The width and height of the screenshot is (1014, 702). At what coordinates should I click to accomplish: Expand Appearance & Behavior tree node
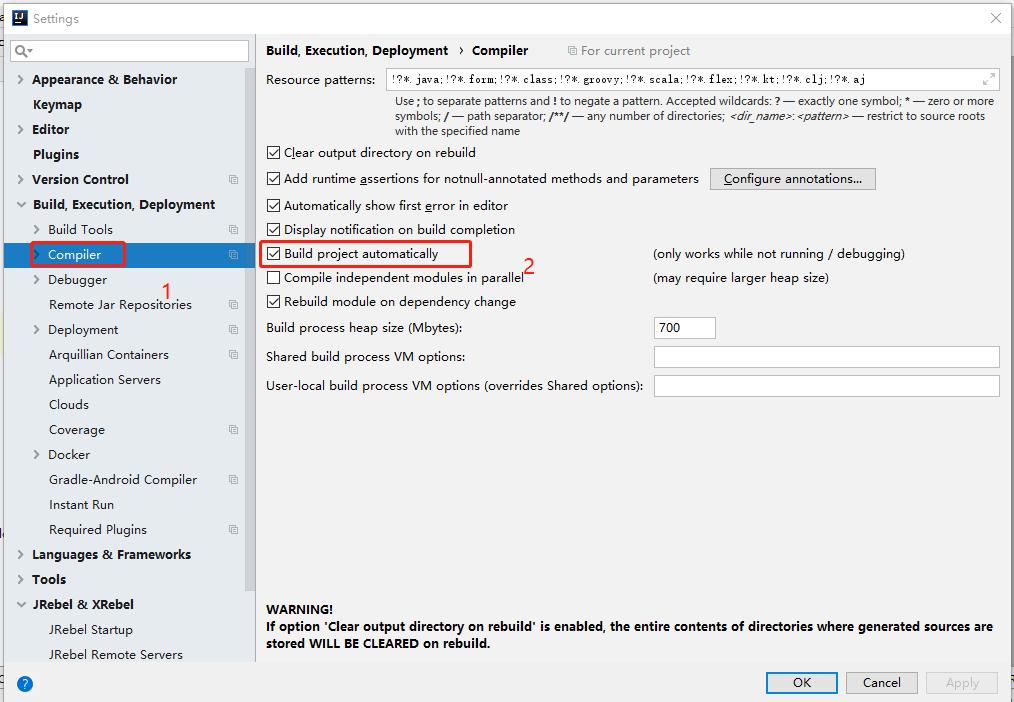click(21, 80)
